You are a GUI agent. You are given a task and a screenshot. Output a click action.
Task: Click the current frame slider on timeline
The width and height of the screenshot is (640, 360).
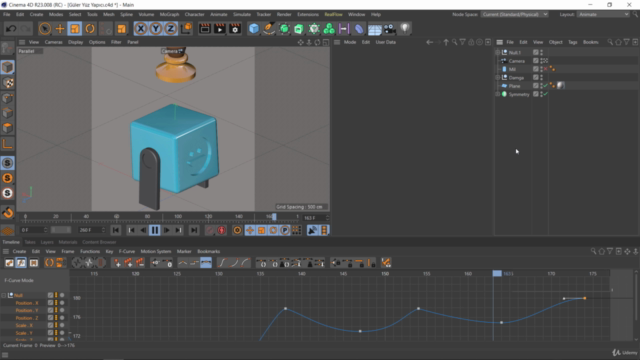coord(274,216)
